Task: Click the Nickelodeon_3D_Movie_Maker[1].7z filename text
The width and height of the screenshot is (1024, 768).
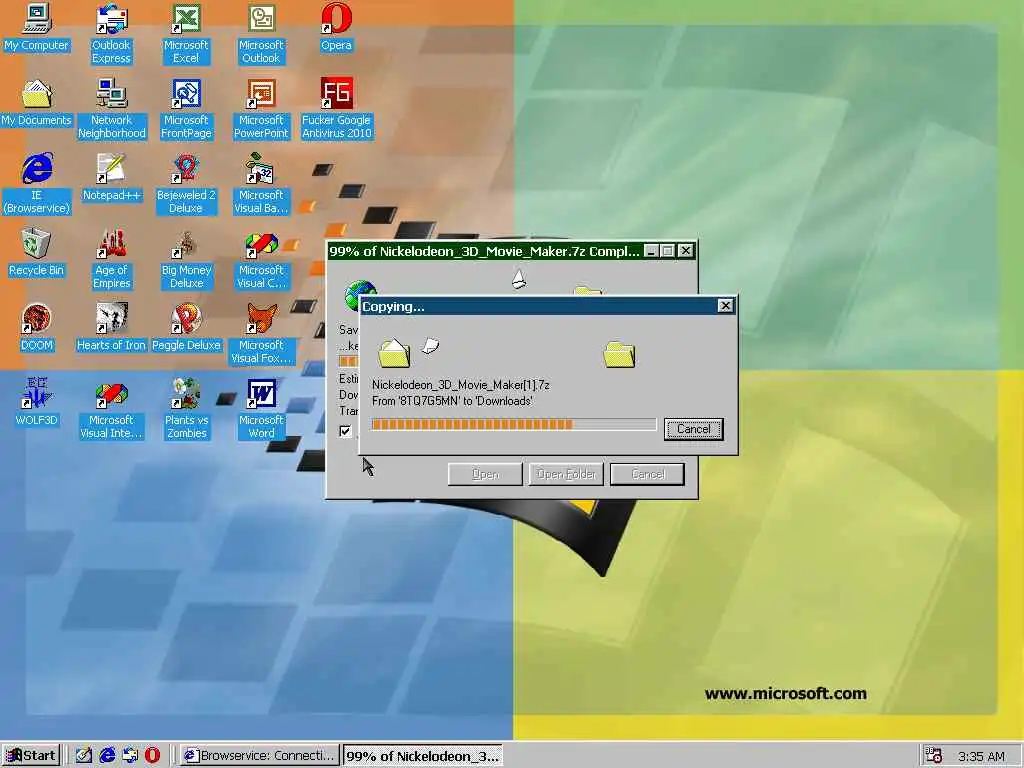Action: coord(460,385)
